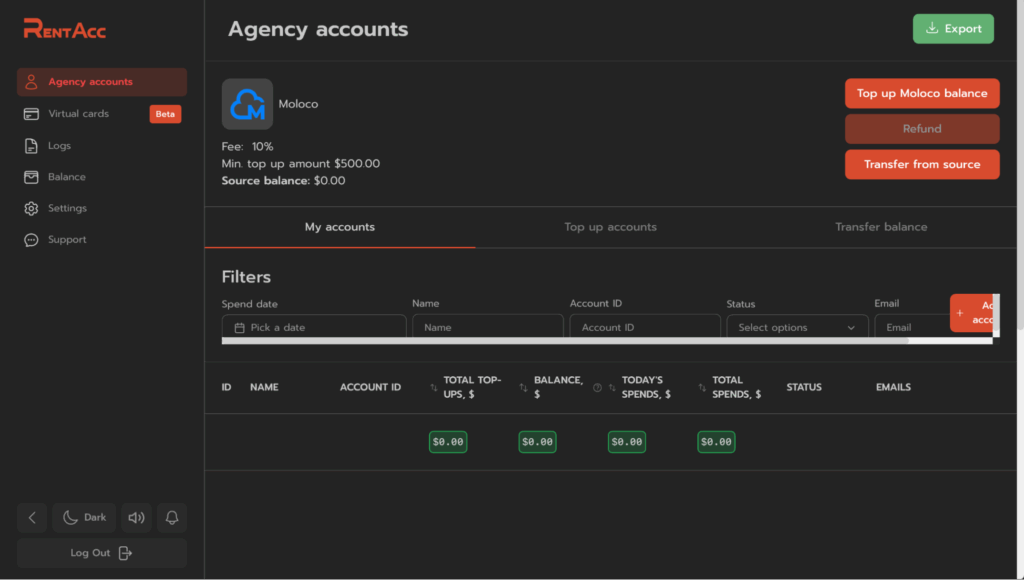
Task: Click the NAME column header
Action: [x=264, y=387]
